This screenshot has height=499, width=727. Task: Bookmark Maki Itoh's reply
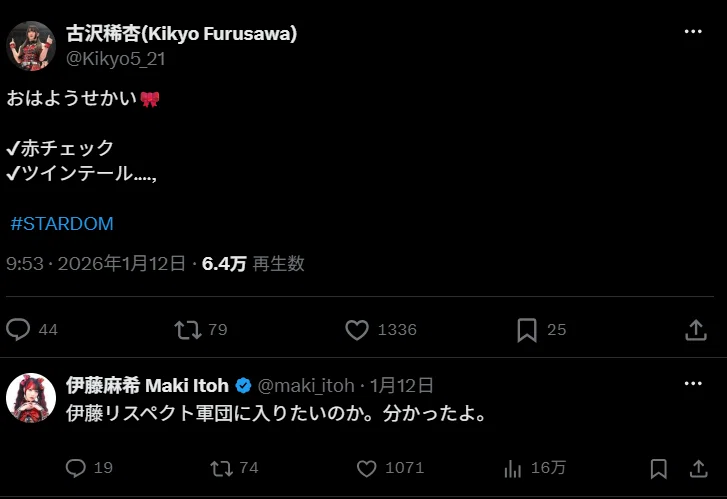(659, 469)
